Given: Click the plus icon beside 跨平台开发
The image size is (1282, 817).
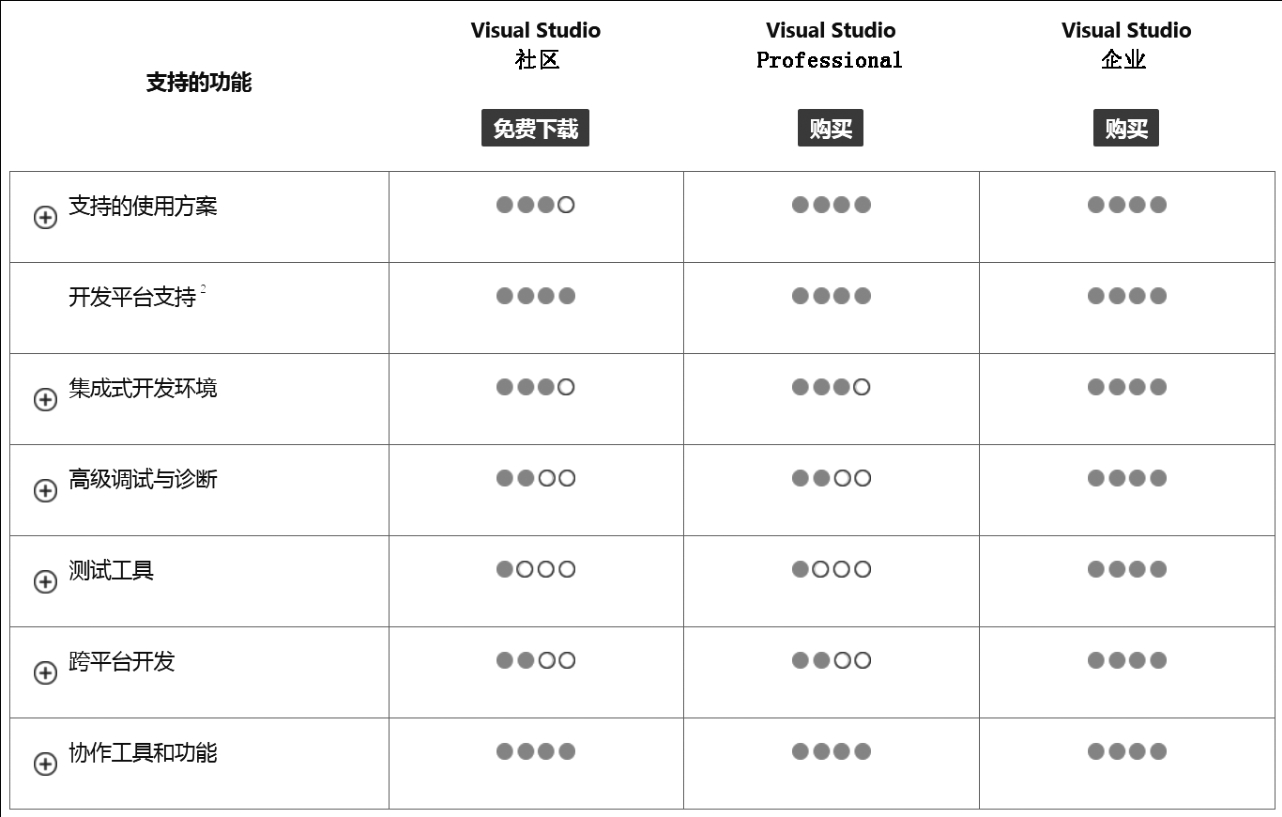Looking at the screenshot, I should pyautogui.click(x=45, y=673).
